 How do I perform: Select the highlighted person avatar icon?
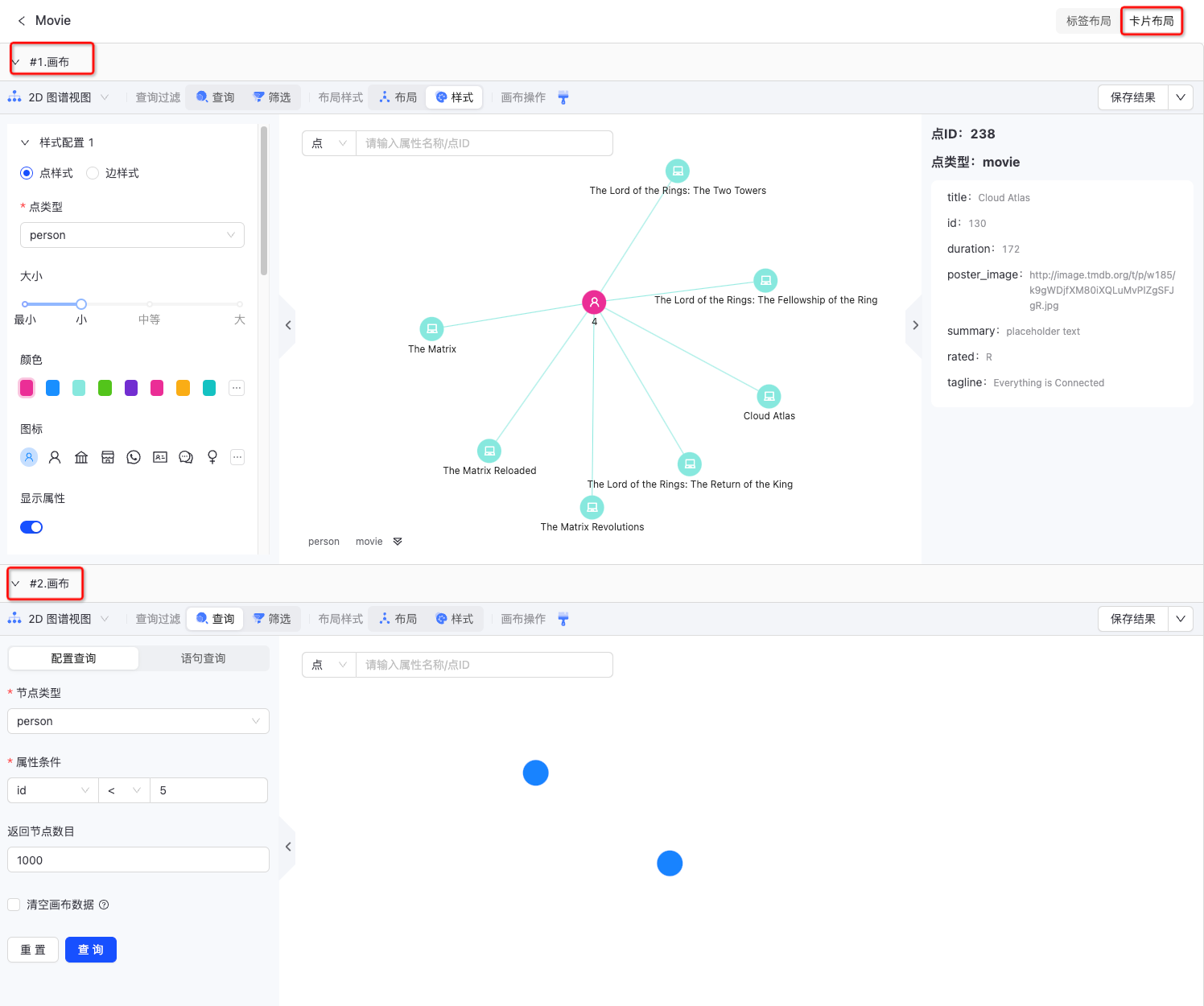pyautogui.click(x=29, y=457)
